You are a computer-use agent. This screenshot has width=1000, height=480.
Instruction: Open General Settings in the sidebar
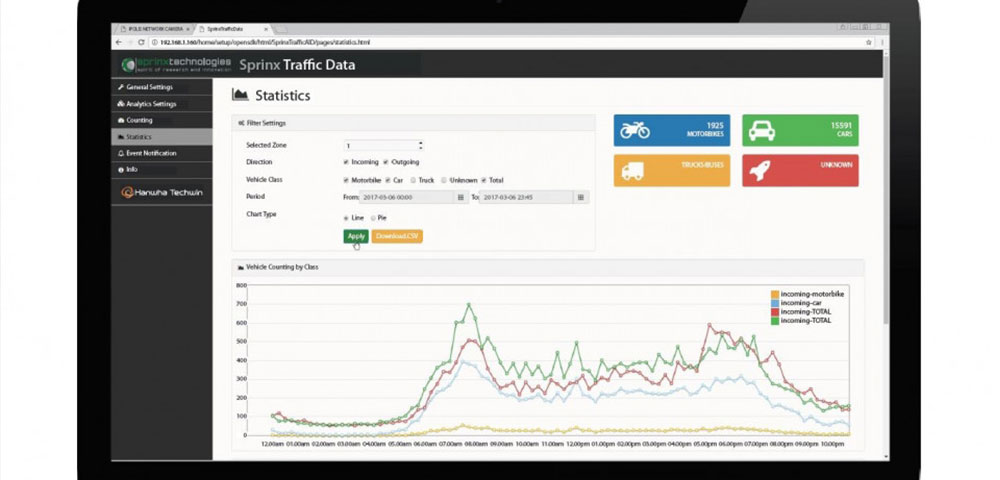161,87
